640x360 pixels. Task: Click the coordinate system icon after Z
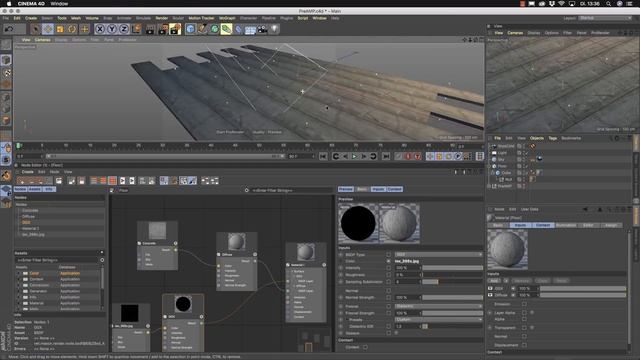[x=136, y=29]
